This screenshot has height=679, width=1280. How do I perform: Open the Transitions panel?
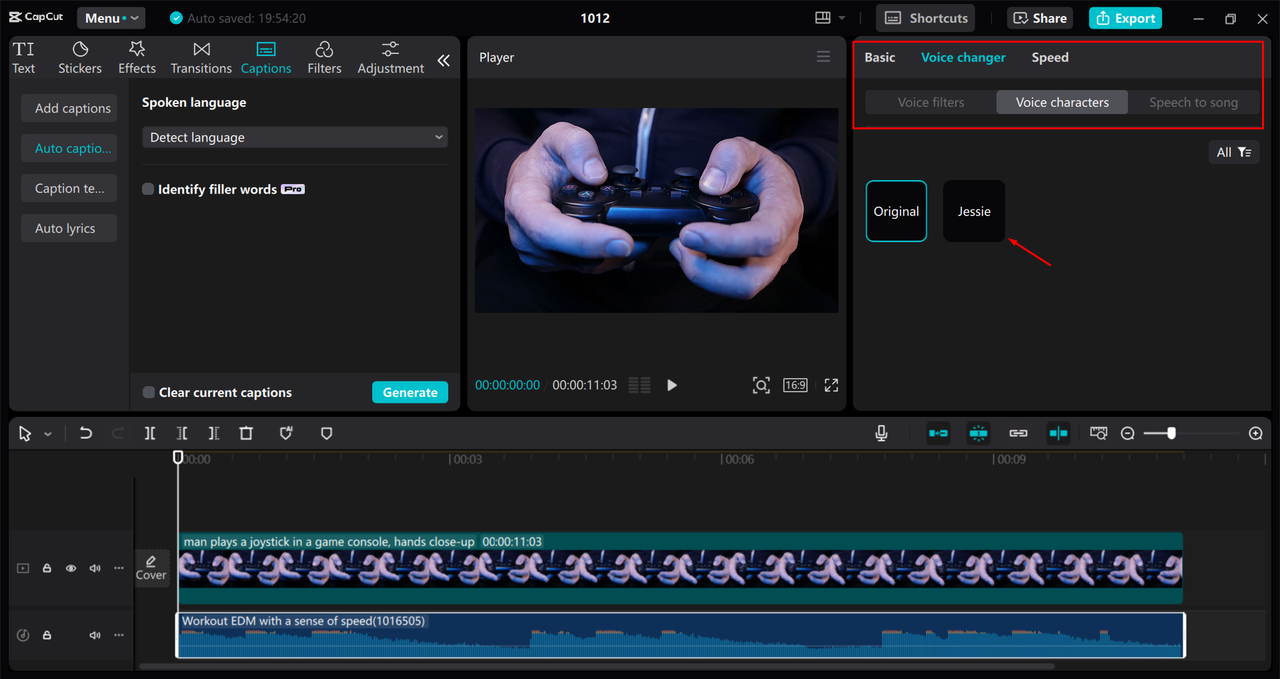(201, 58)
